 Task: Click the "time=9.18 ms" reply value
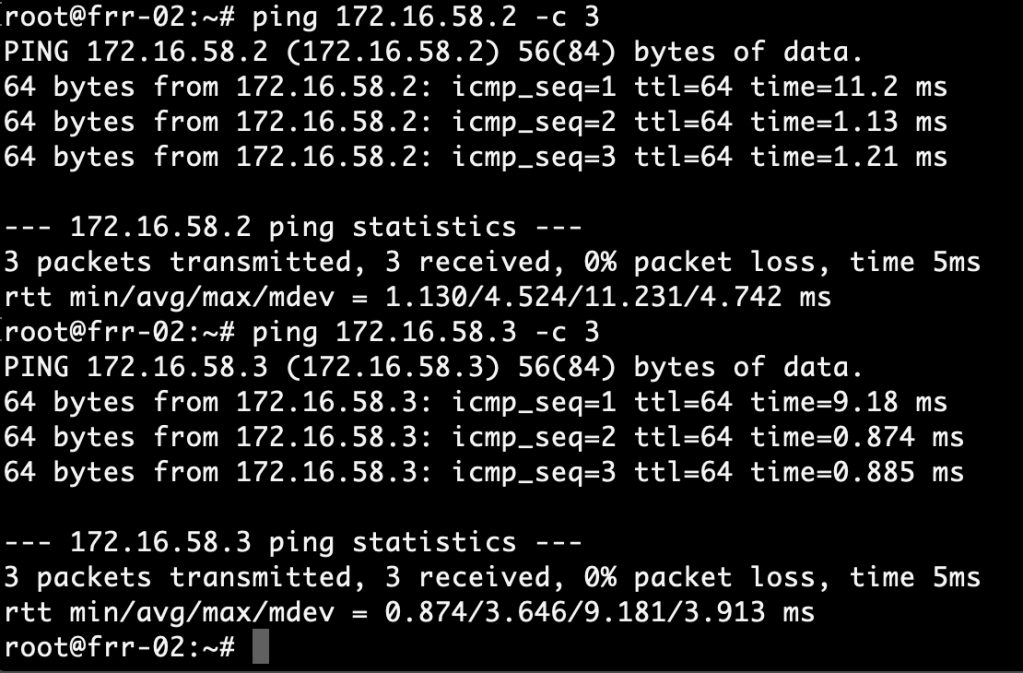849,402
